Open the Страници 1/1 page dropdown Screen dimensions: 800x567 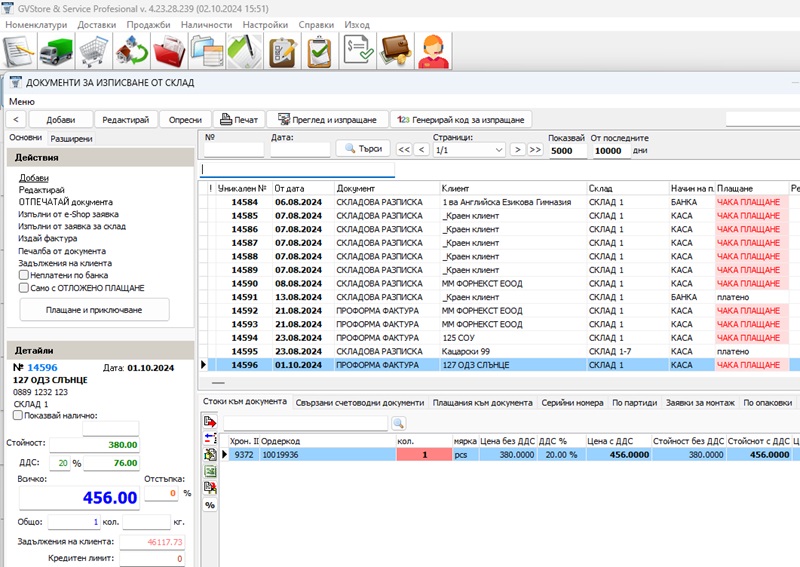[x=469, y=150]
